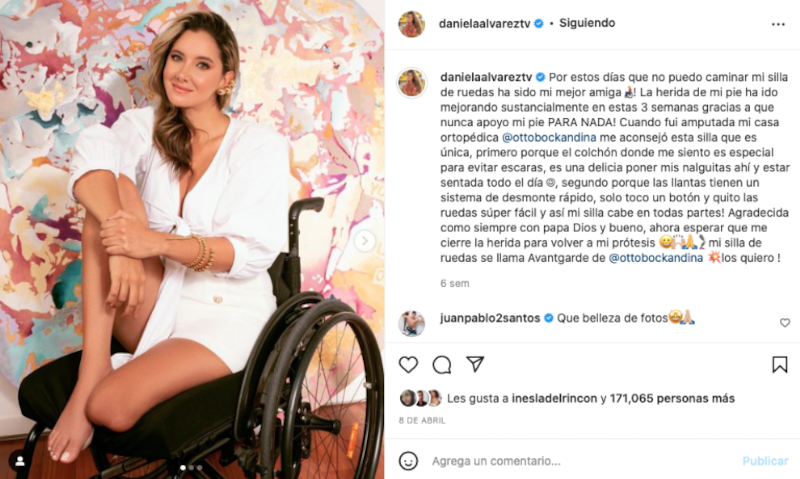The image size is (800, 479).
Task: Toggle the Siguiendo following status
Action: (x=587, y=23)
